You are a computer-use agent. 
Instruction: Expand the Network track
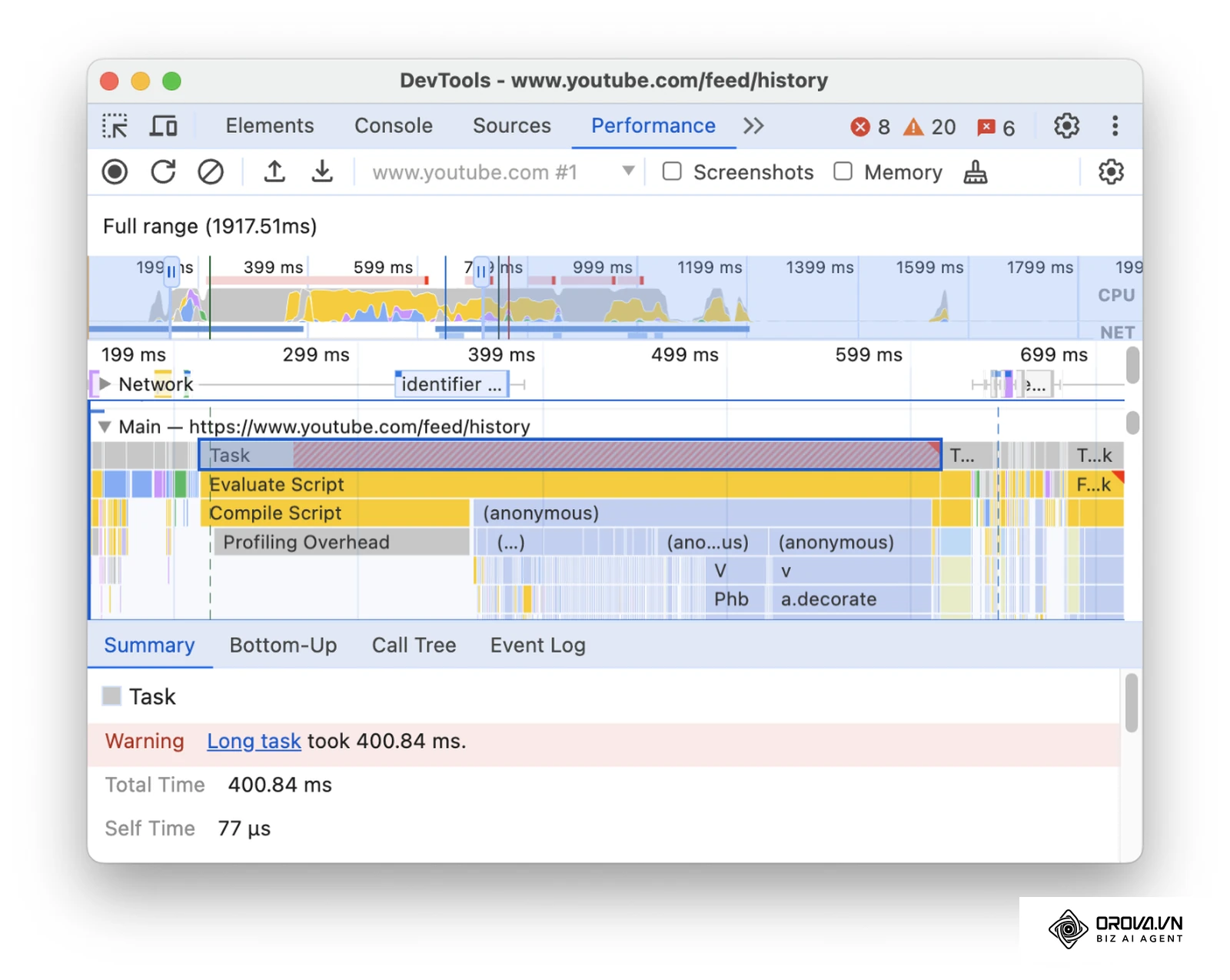105,384
